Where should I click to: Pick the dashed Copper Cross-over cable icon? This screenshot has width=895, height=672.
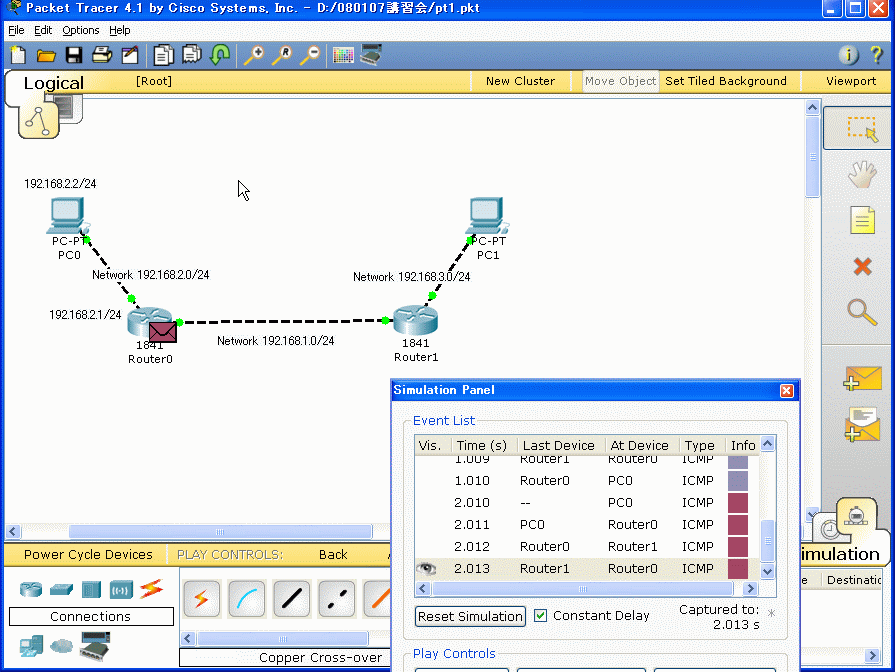click(x=337, y=599)
